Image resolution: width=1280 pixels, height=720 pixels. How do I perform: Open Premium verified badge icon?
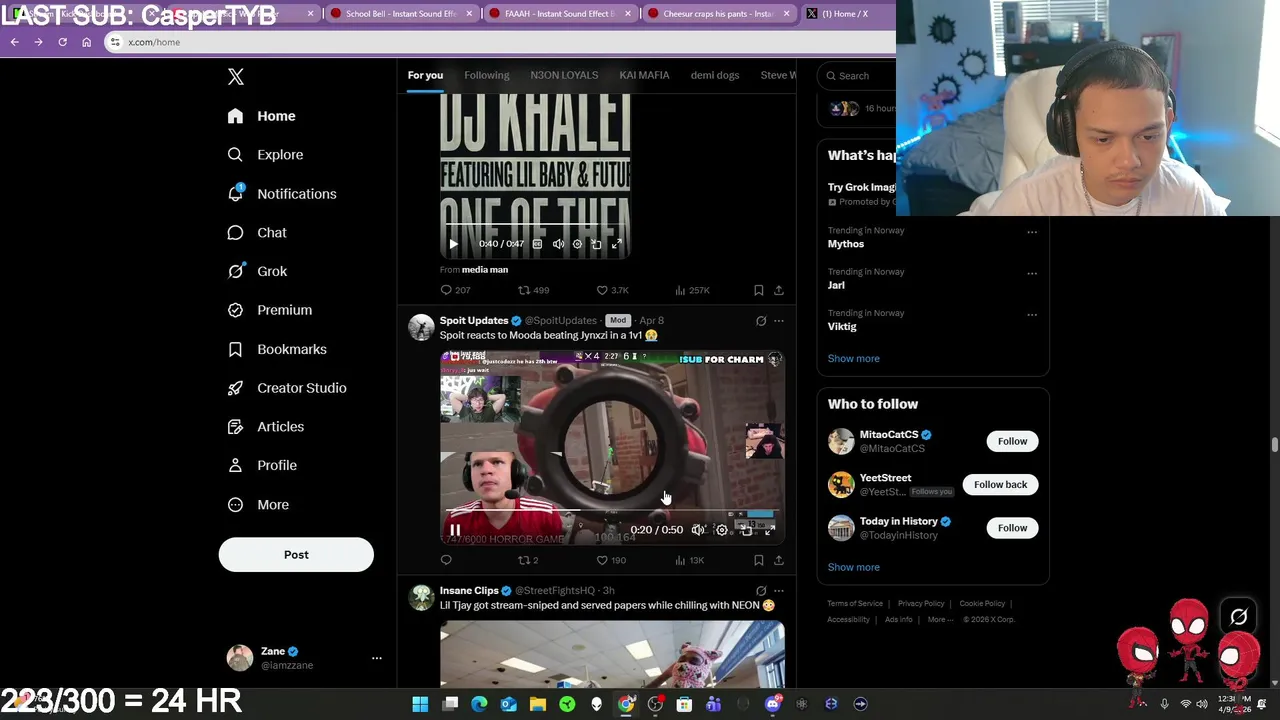click(x=235, y=310)
